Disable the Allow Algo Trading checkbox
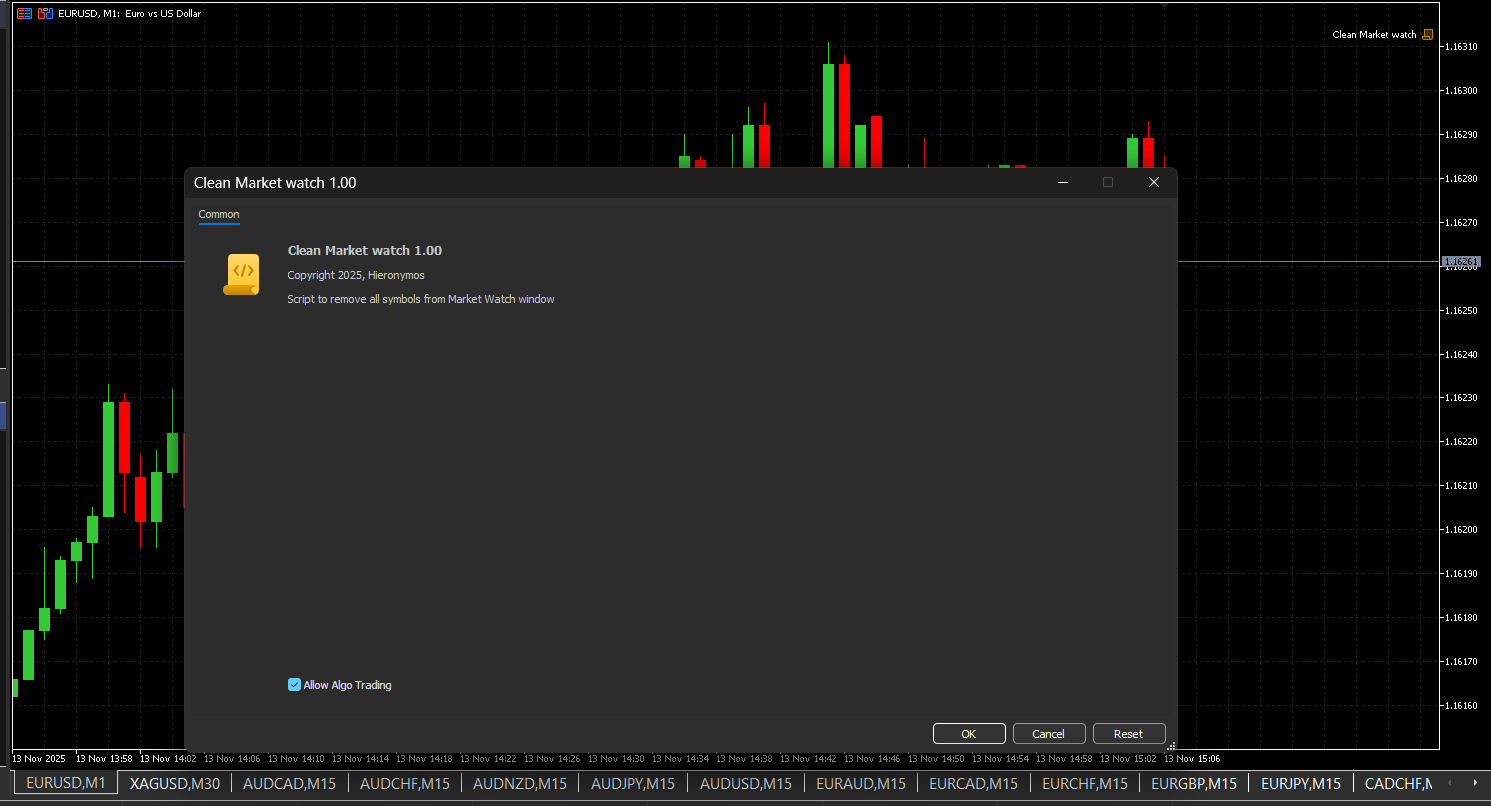The height and width of the screenshot is (806, 1491). tap(294, 684)
